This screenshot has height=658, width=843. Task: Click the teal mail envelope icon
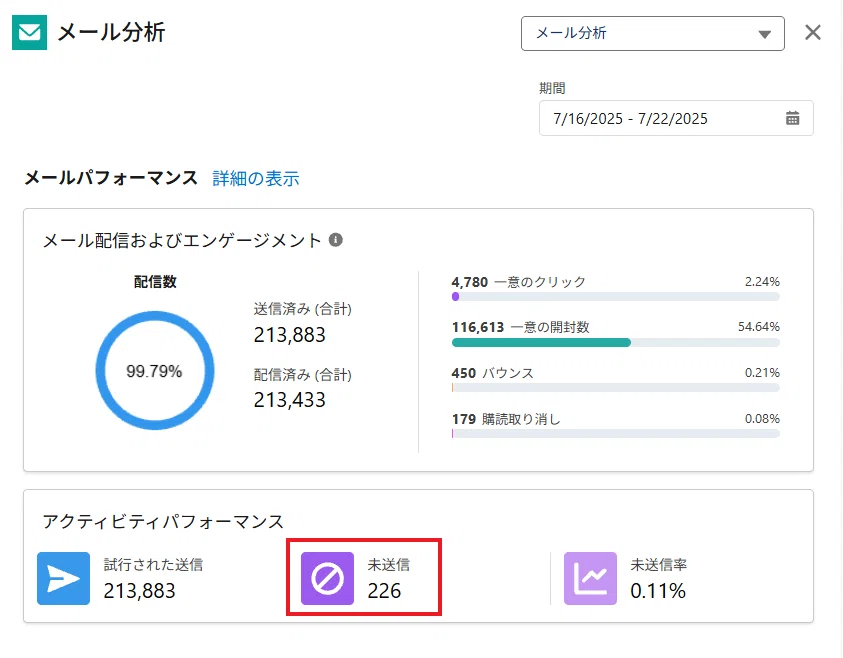coord(30,32)
